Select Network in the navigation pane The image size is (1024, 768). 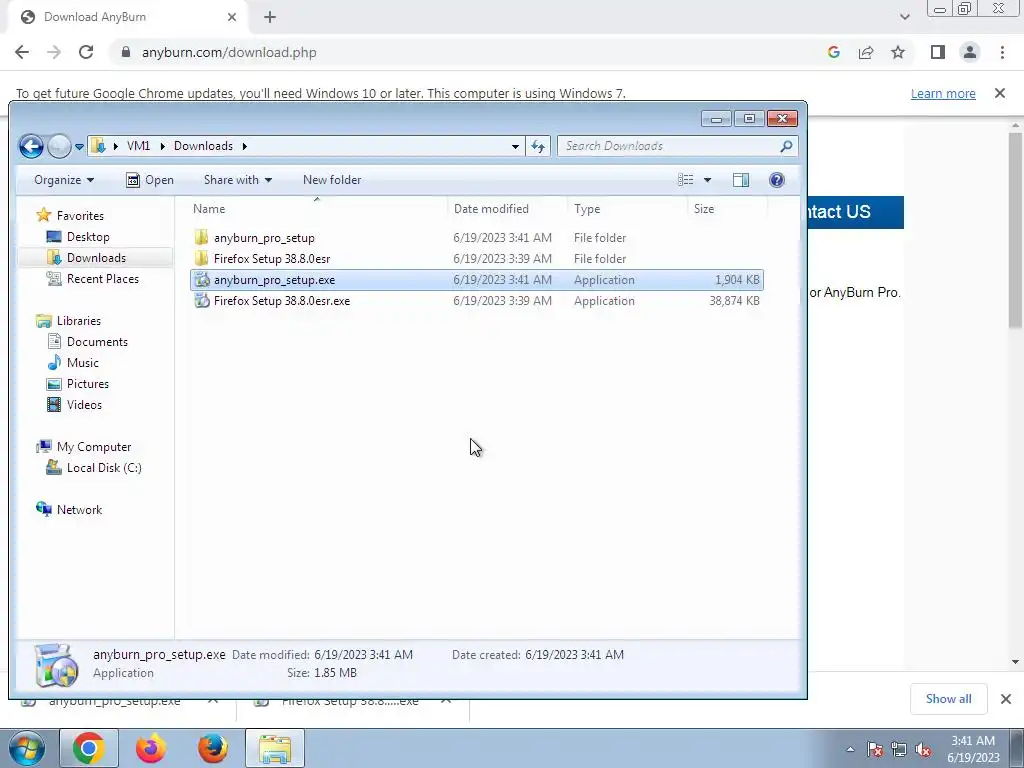(79, 509)
